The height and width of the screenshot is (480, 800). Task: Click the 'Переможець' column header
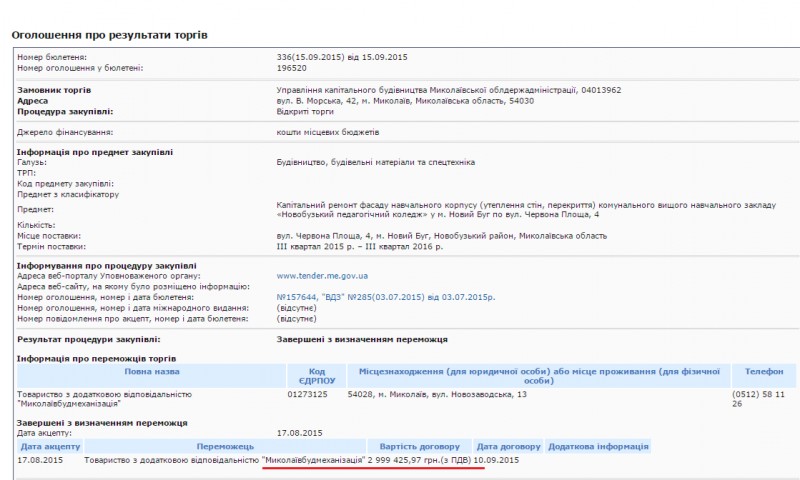click(x=224, y=446)
